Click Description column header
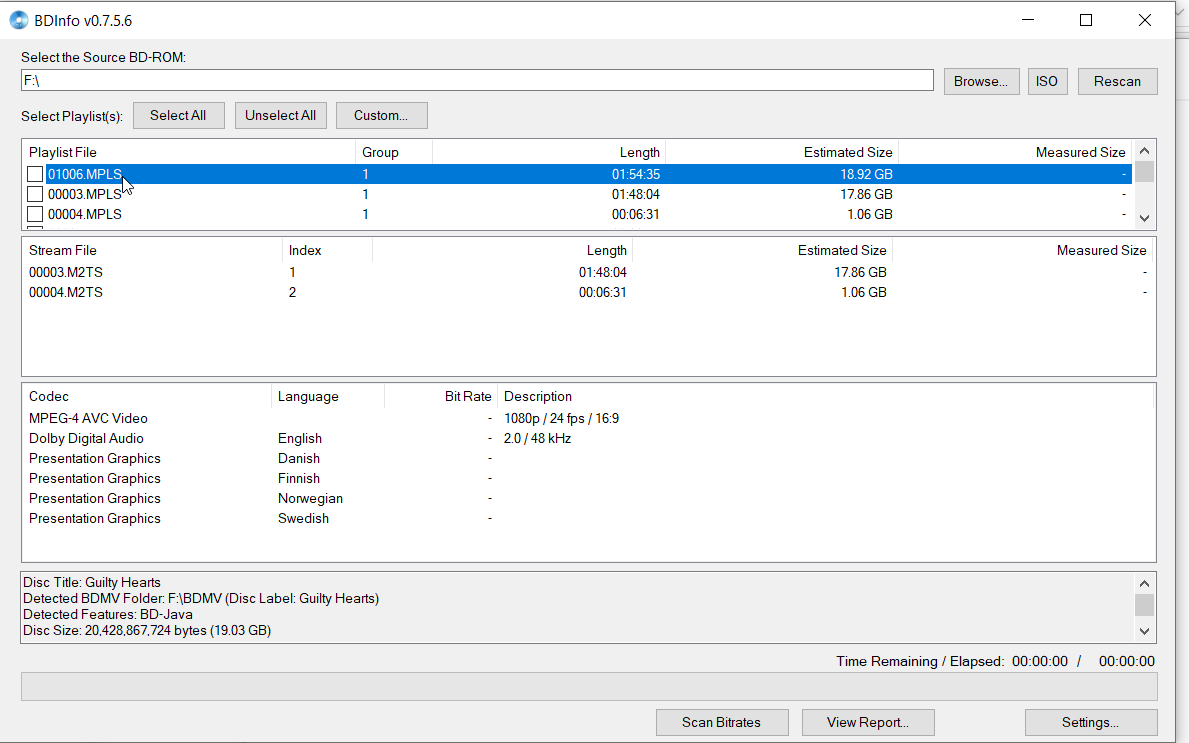Image resolution: width=1189 pixels, height=743 pixels. (x=825, y=397)
